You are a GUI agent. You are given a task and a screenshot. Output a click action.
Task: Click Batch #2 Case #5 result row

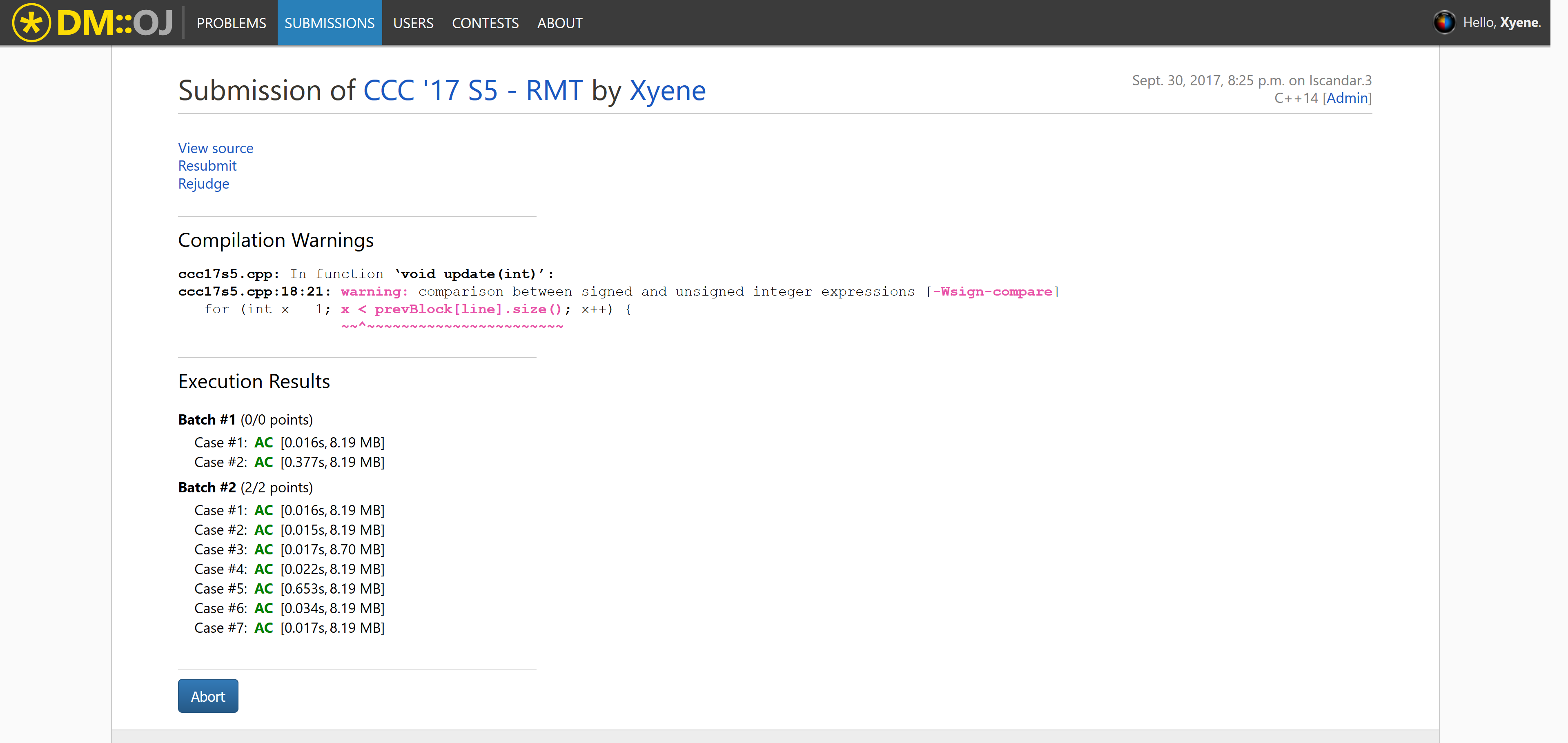pos(289,588)
